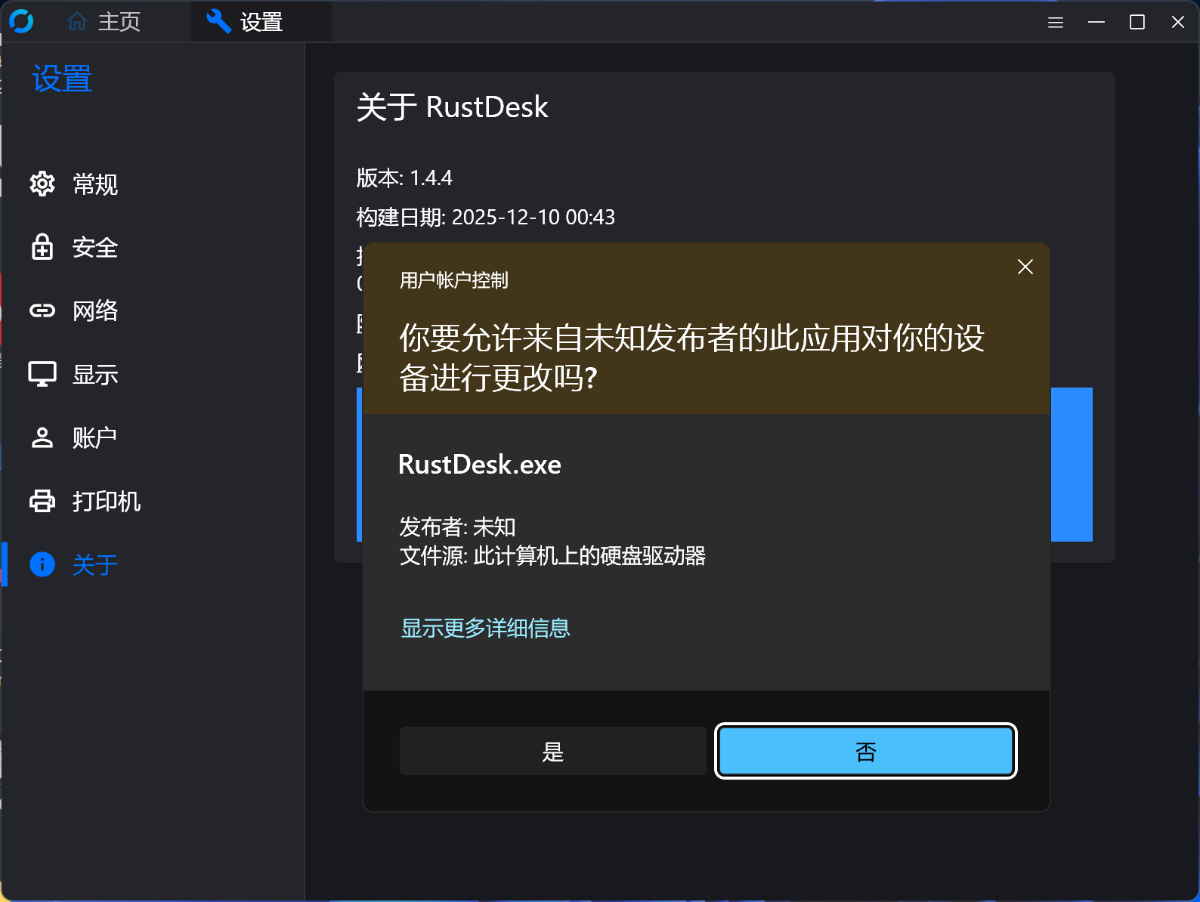Image resolution: width=1200 pixels, height=902 pixels.
Task: Click 否 to deny changes
Action: tap(866, 752)
